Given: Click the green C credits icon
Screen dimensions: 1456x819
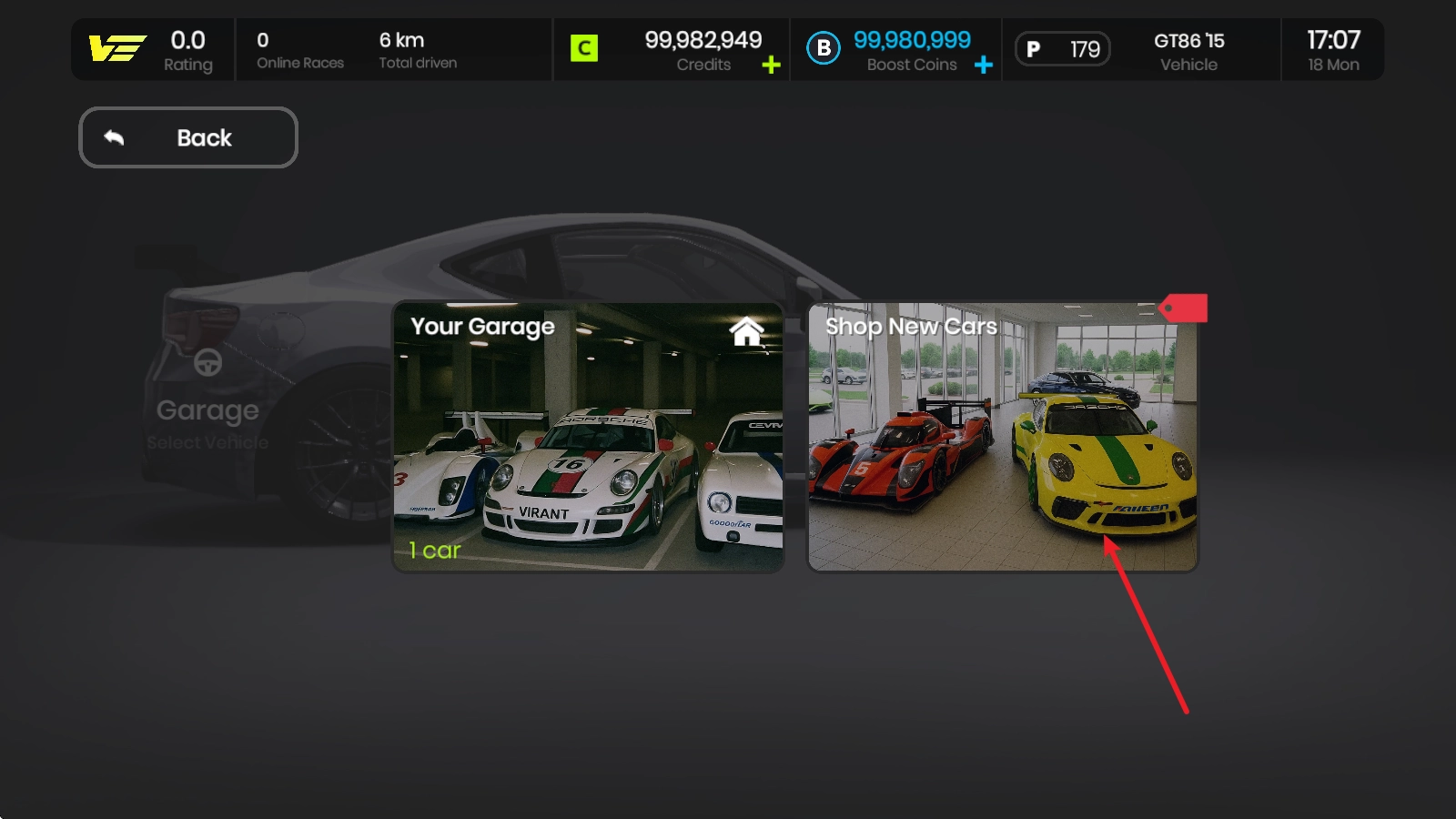Looking at the screenshot, I should click(x=583, y=48).
